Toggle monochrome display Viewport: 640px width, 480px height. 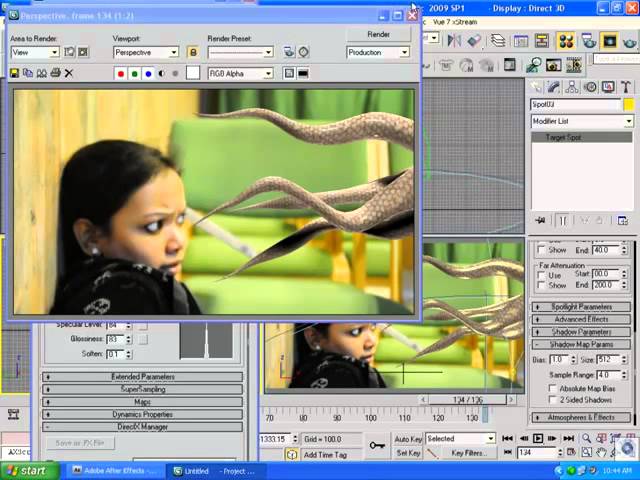[175, 74]
